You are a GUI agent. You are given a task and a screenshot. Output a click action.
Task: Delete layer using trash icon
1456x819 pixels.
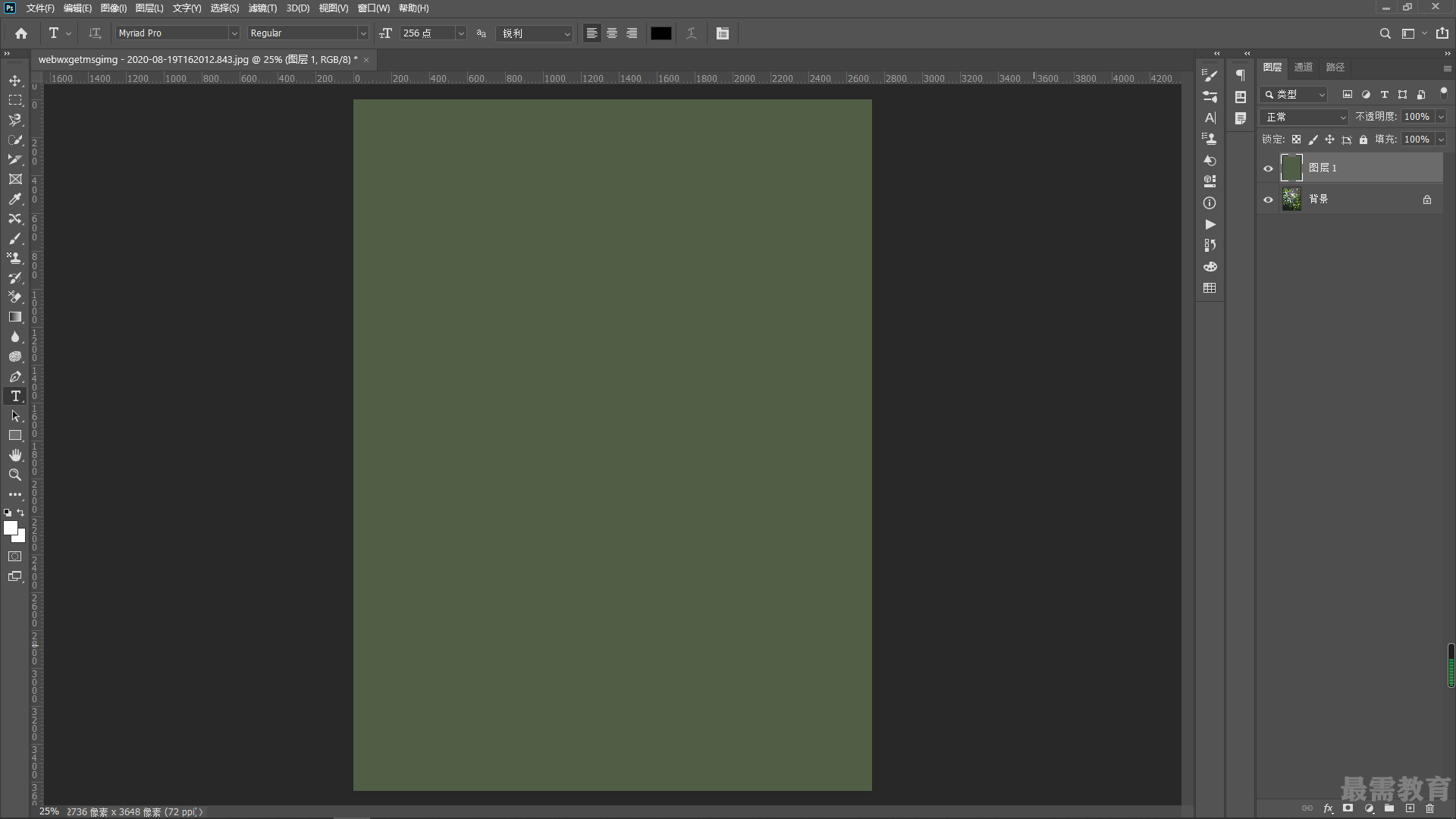[x=1429, y=808]
